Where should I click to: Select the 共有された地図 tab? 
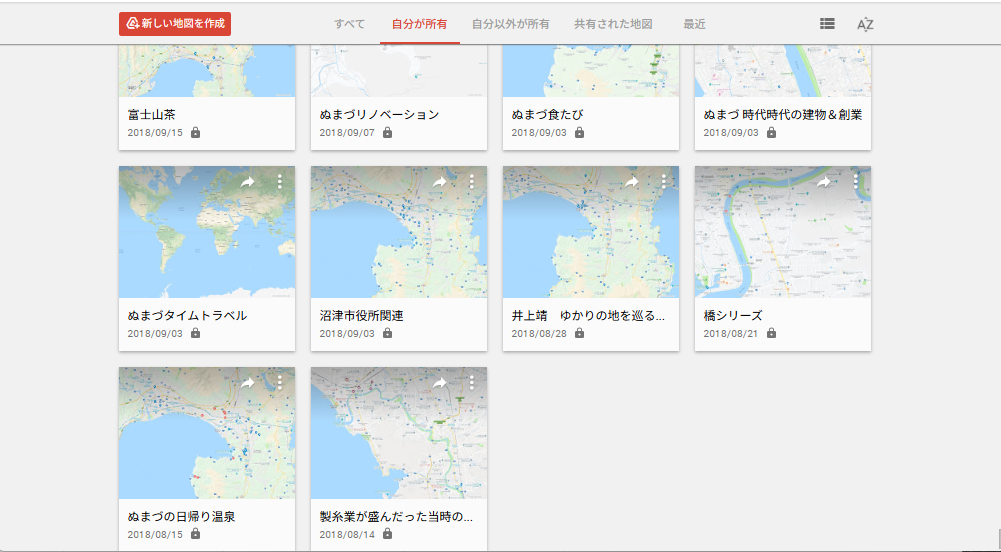(x=613, y=24)
